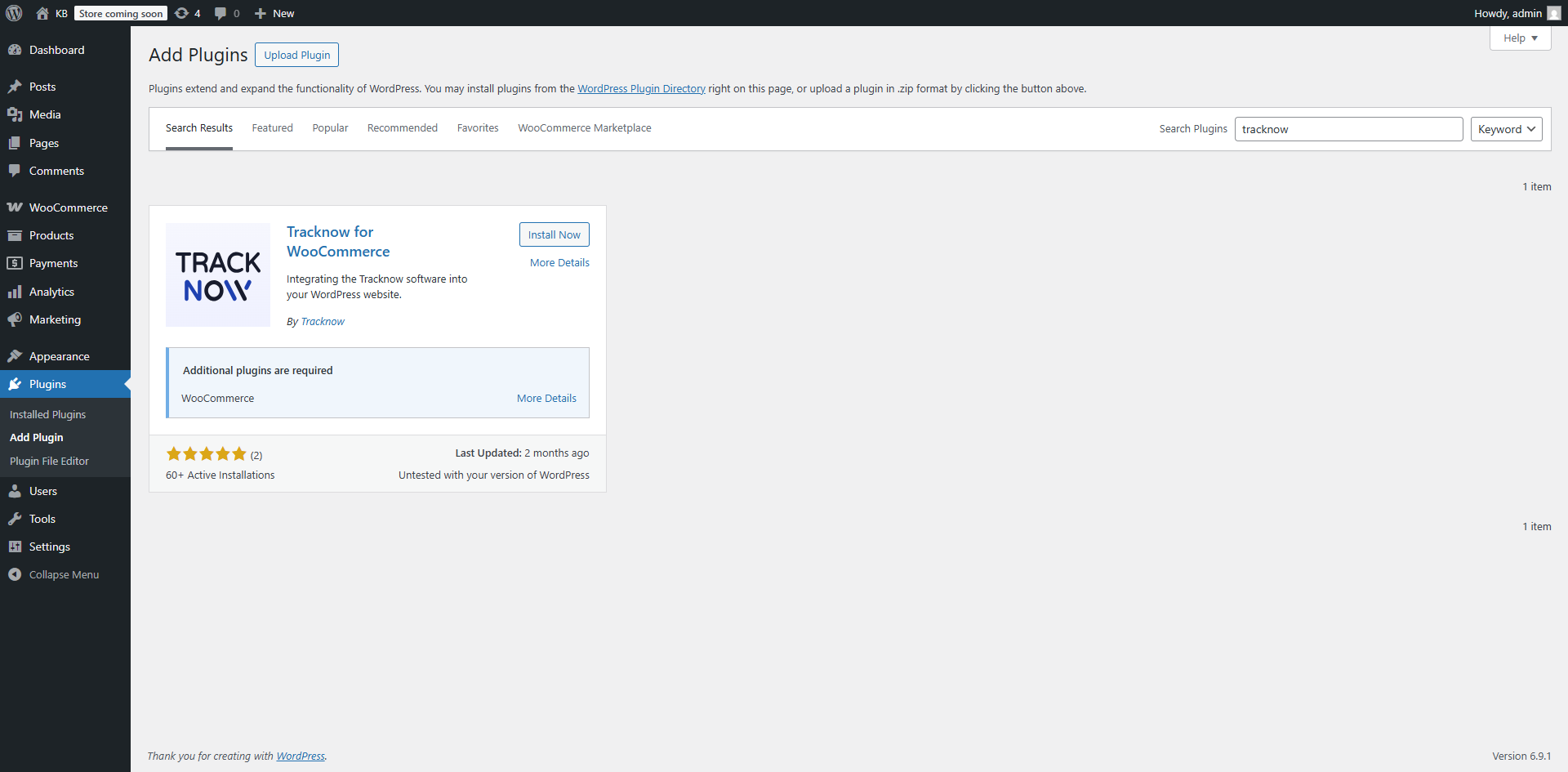The image size is (1568, 772).
Task: Click Install Now for Tracknow plugin
Action: pyautogui.click(x=554, y=234)
